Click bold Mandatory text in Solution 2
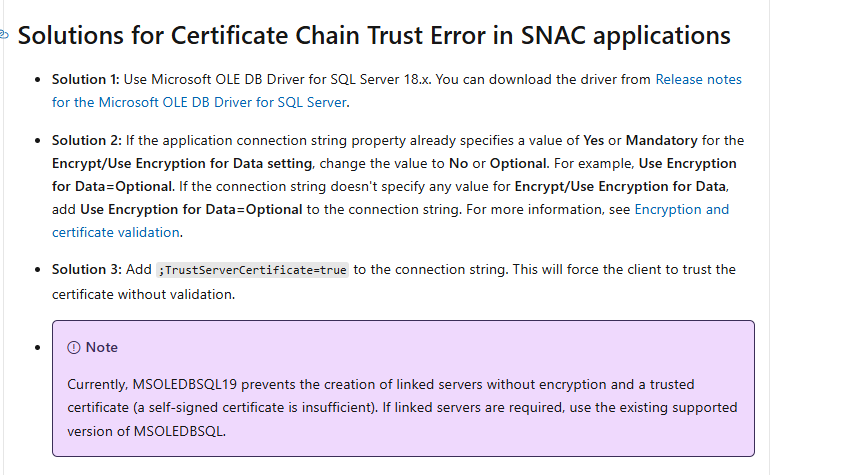 coord(661,141)
